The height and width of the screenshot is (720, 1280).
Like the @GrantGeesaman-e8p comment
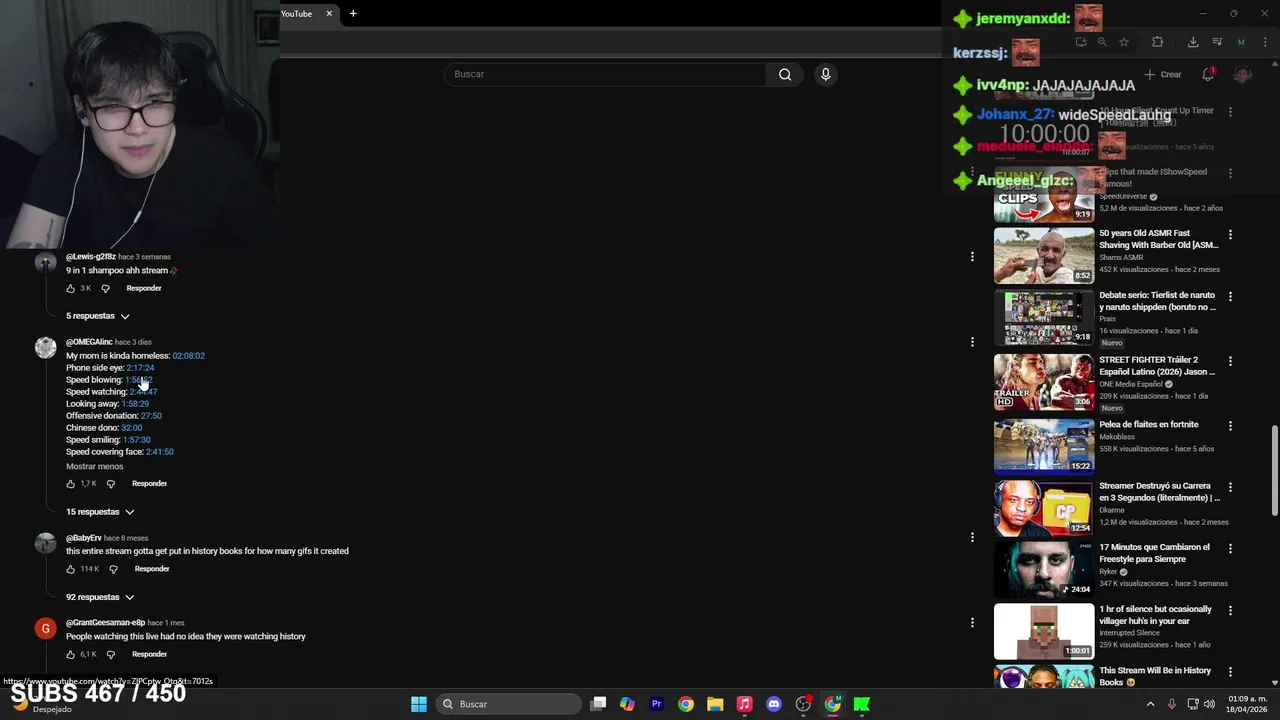tap(70, 654)
